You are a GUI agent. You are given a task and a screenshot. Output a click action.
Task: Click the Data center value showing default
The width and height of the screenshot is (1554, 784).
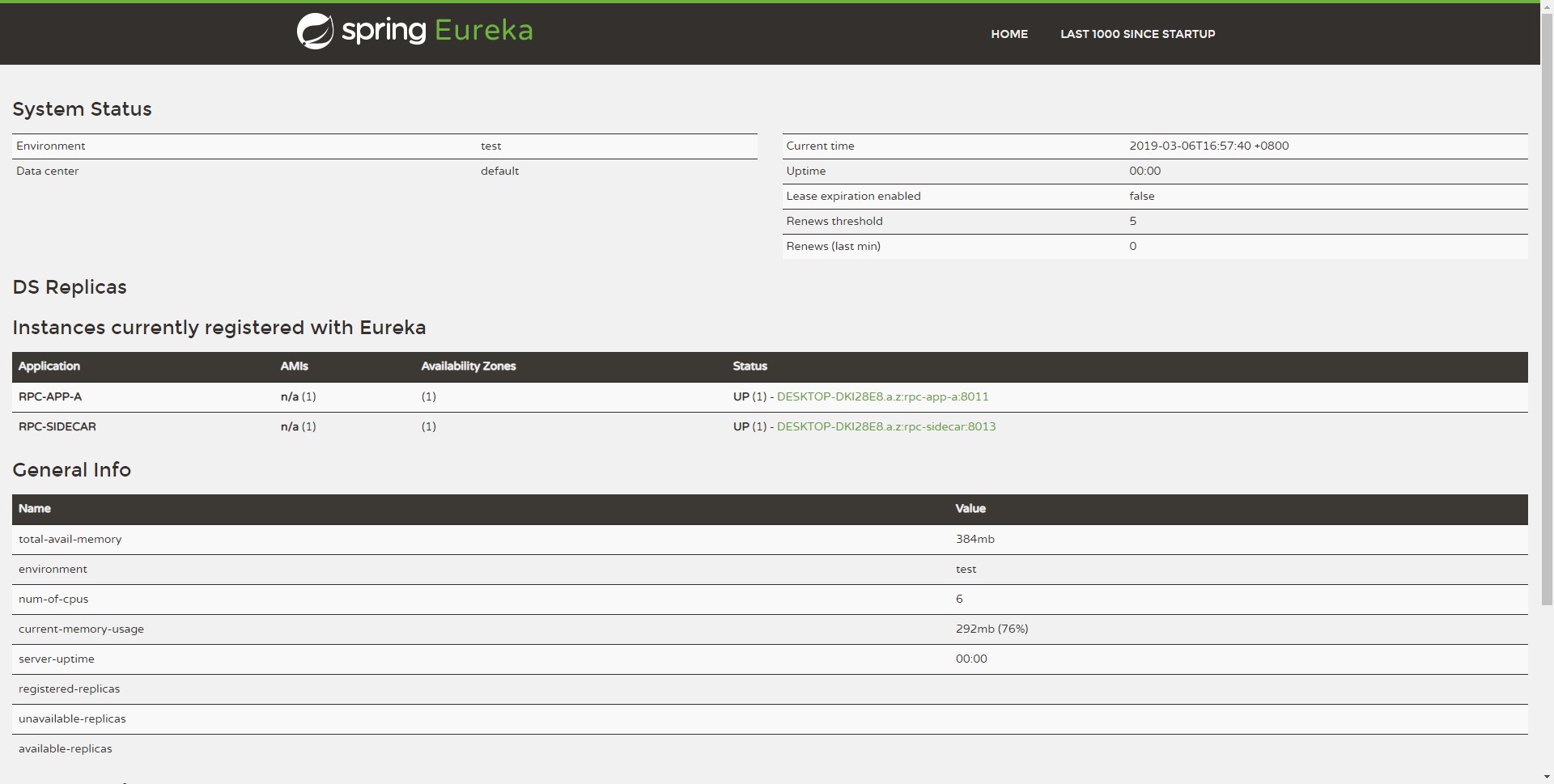pos(499,171)
